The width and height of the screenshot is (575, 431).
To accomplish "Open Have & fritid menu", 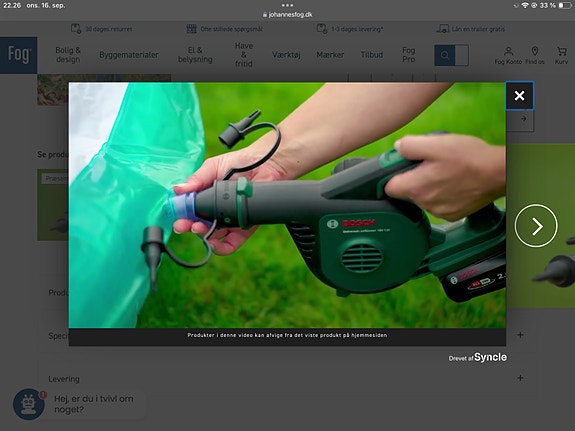I will coord(244,55).
